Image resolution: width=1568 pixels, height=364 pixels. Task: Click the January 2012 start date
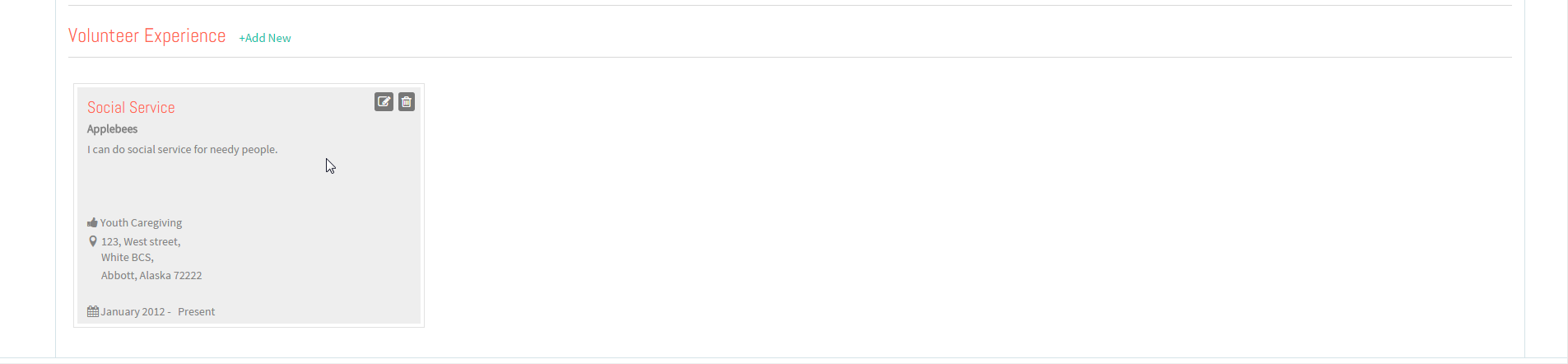(x=133, y=312)
